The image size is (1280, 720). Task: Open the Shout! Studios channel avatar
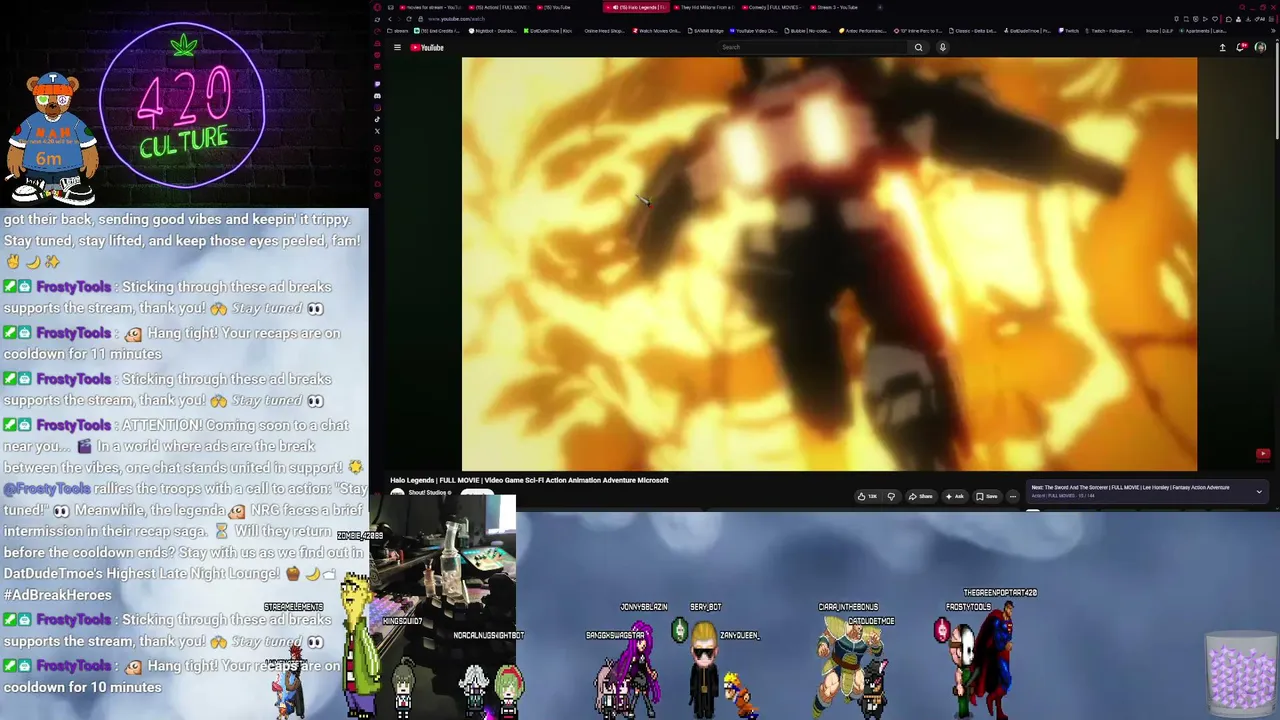tap(397, 494)
